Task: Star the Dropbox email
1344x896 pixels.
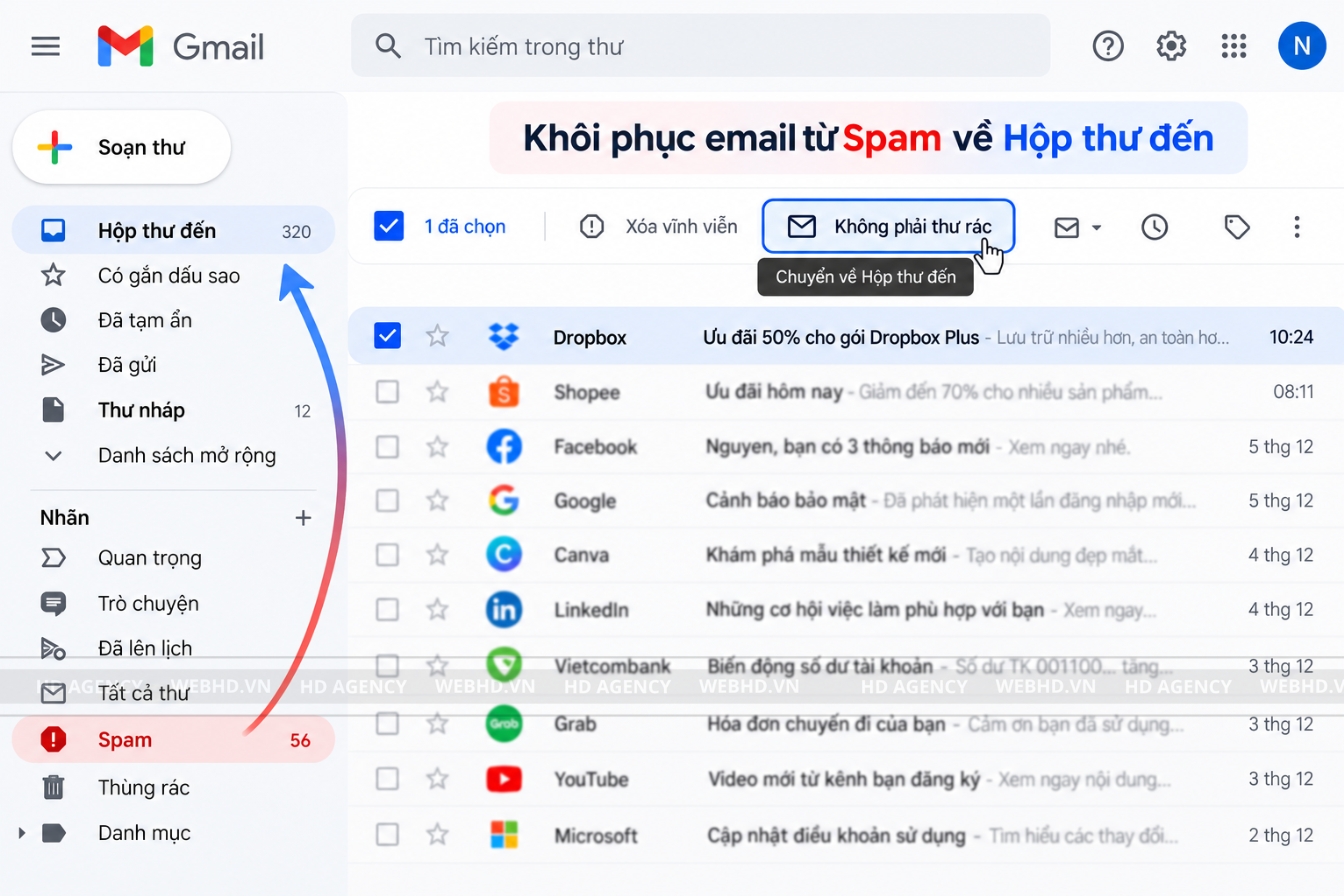Action: coord(437,336)
